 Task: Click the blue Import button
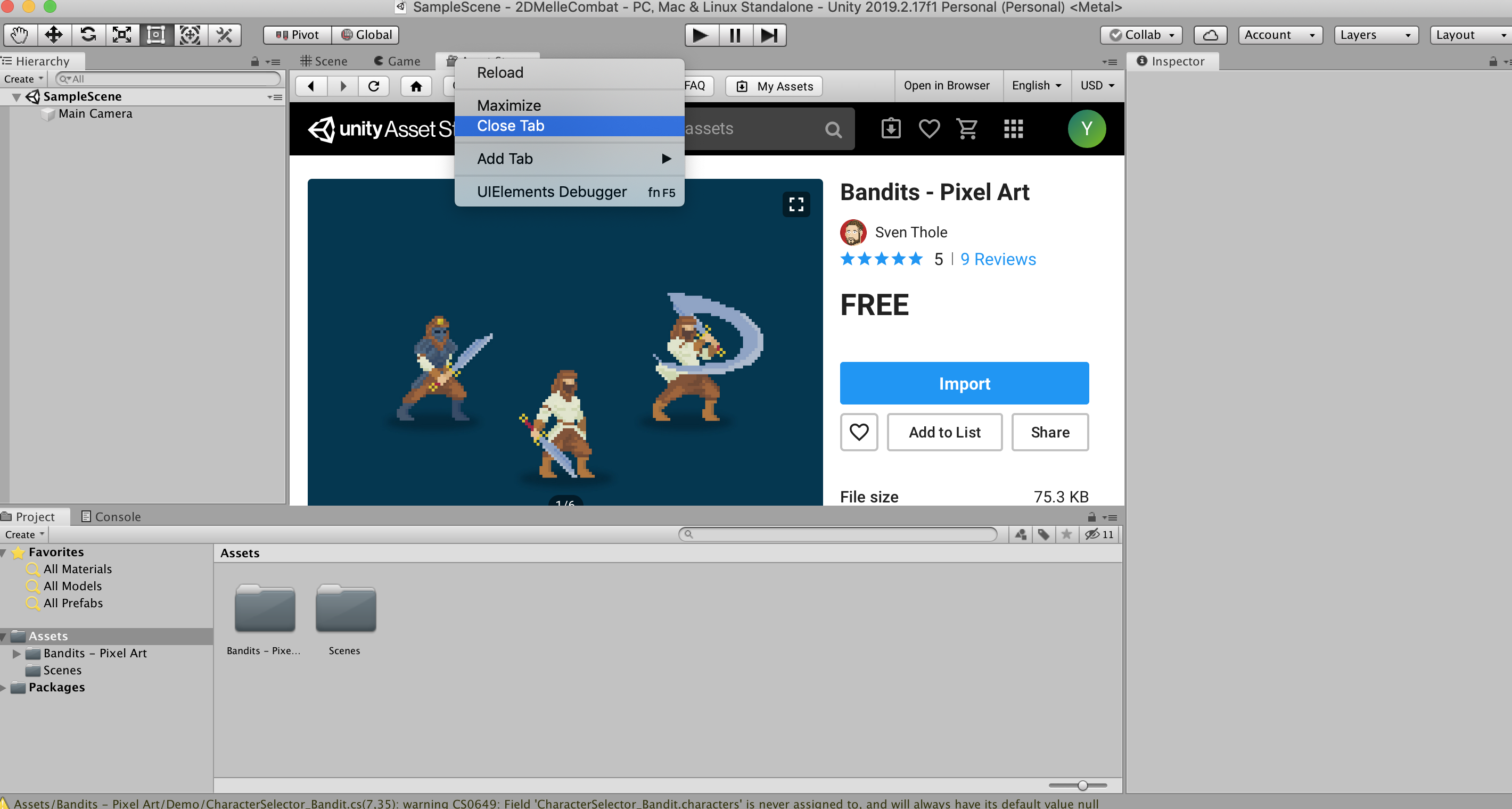964,383
